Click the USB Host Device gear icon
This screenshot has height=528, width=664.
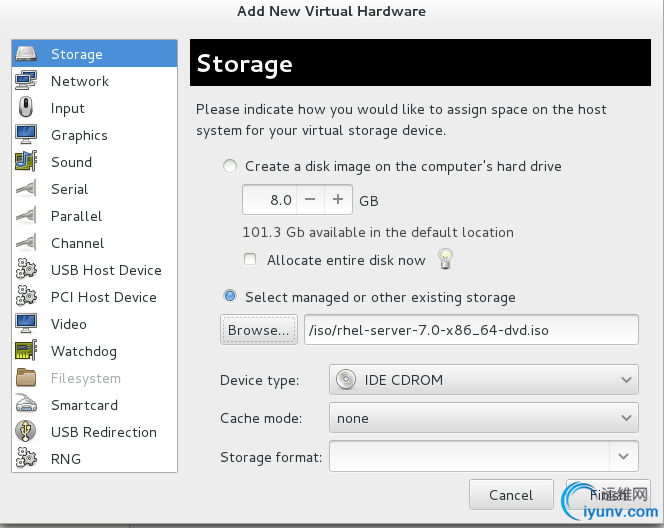click(26, 270)
